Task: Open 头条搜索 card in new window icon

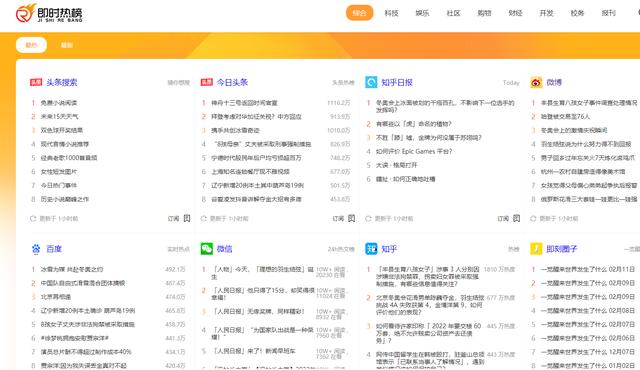Action: click(x=187, y=219)
